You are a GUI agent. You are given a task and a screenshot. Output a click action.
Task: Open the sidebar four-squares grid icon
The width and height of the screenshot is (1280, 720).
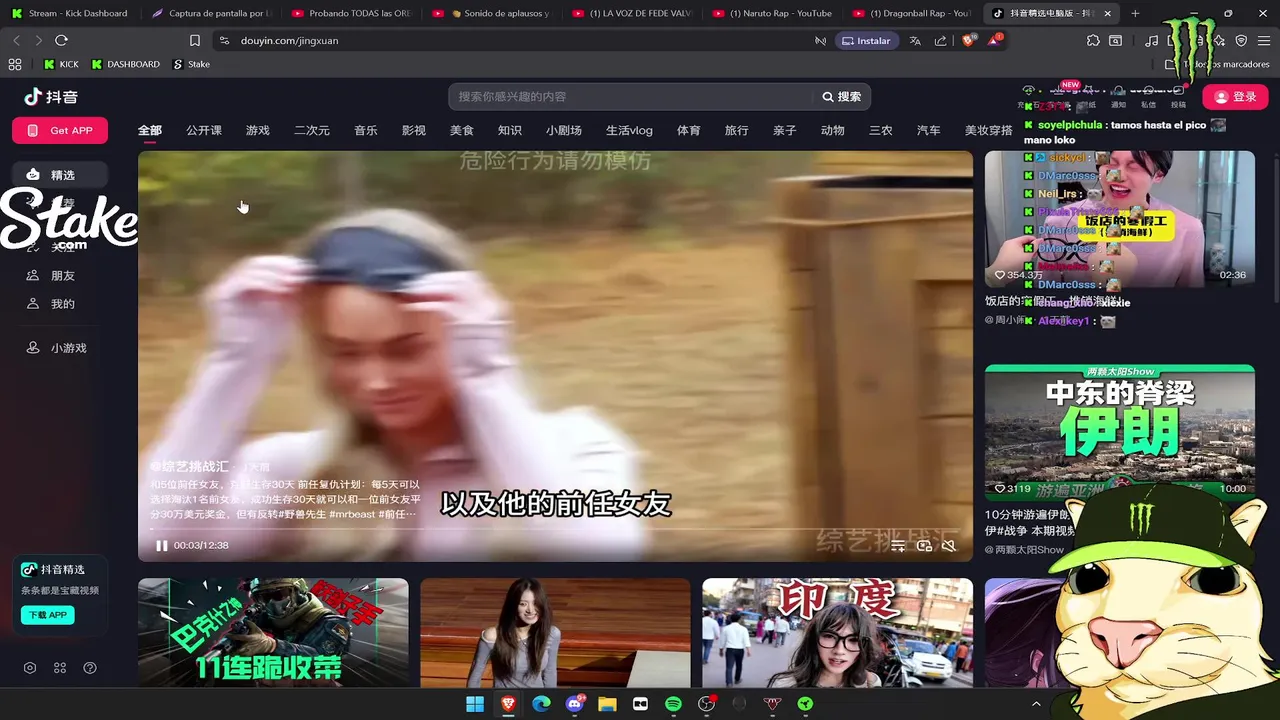pos(60,668)
